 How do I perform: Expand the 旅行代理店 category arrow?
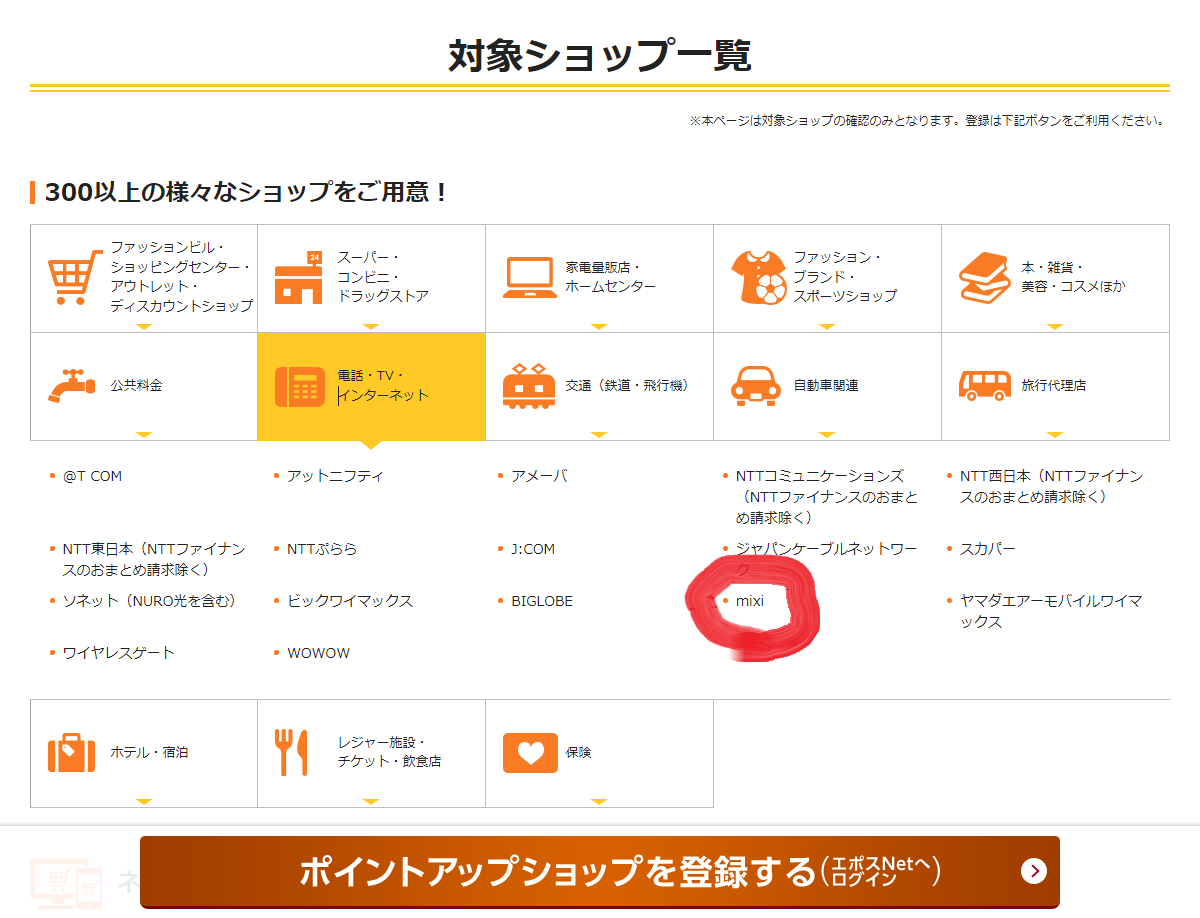pos(1055,435)
